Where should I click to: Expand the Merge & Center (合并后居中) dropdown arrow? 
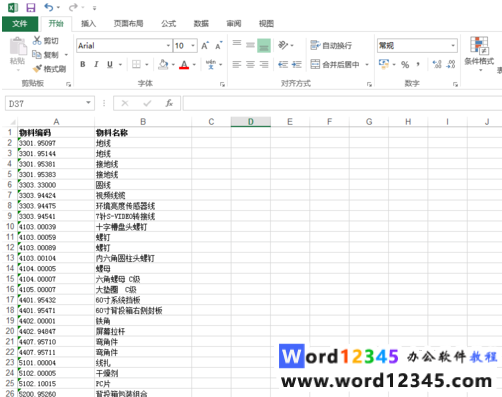pos(367,64)
